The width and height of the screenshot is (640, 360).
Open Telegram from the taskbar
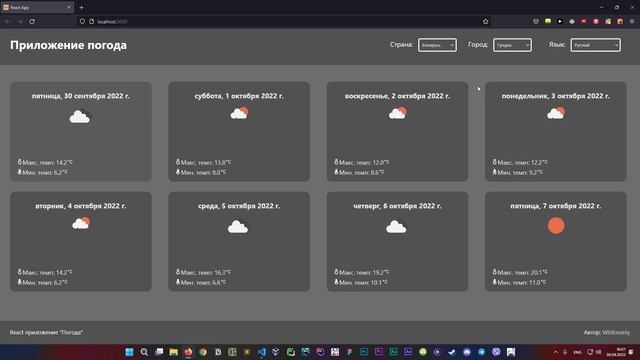[x=481, y=352]
